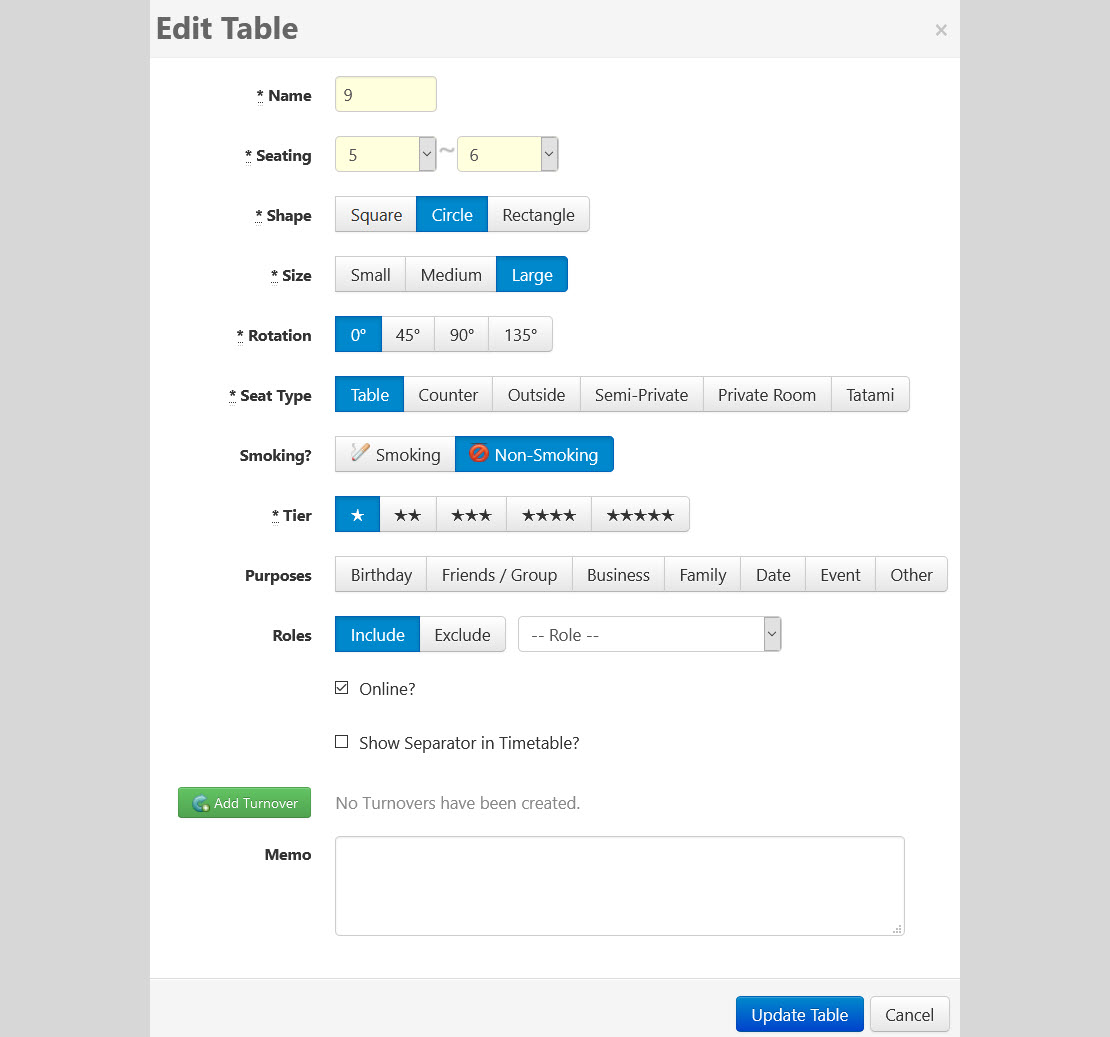The width and height of the screenshot is (1110, 1037).
Task: Set tier to five stars
Action: pos(640,515)
